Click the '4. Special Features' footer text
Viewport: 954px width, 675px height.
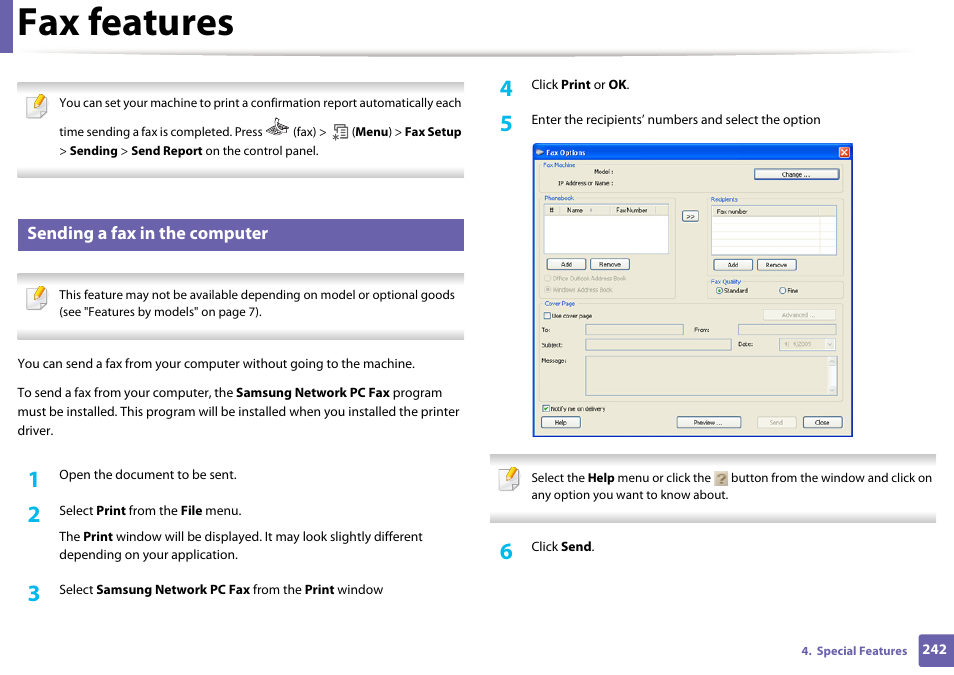[x=854, y=651]
